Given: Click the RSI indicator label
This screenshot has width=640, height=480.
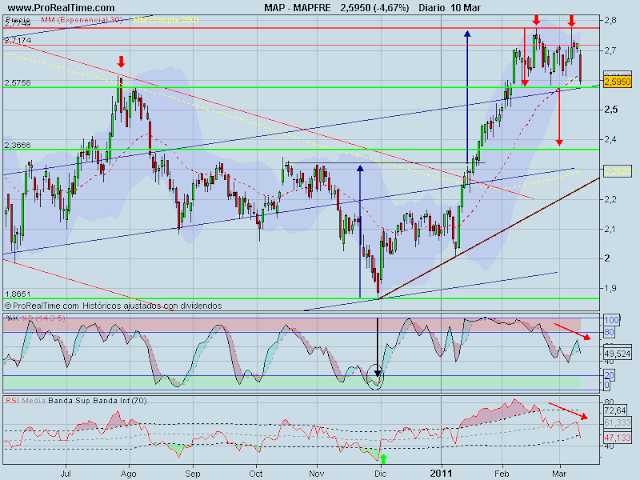Looking at the screenshot, I should 12,400.
